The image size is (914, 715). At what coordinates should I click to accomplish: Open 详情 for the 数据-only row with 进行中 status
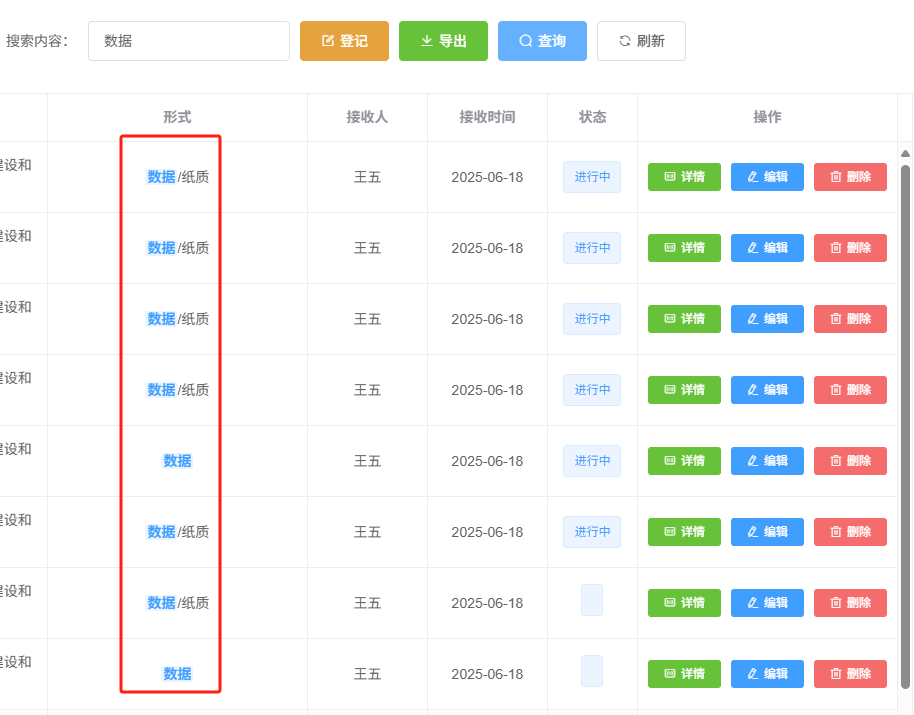[684, 461]
